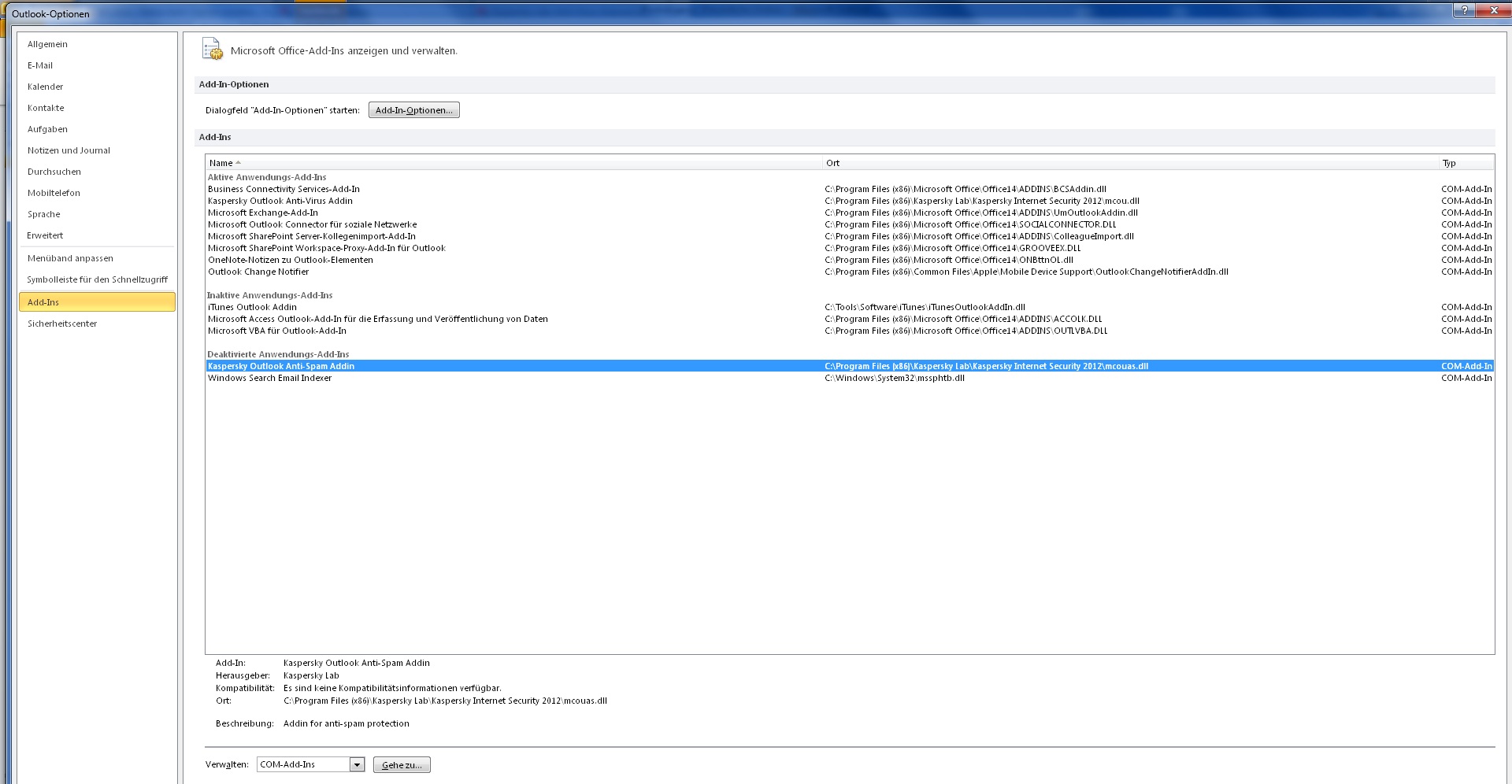
Task: Select OneNote-Notizen zu Outlook-Elementen row
Action: coord(850,260)
